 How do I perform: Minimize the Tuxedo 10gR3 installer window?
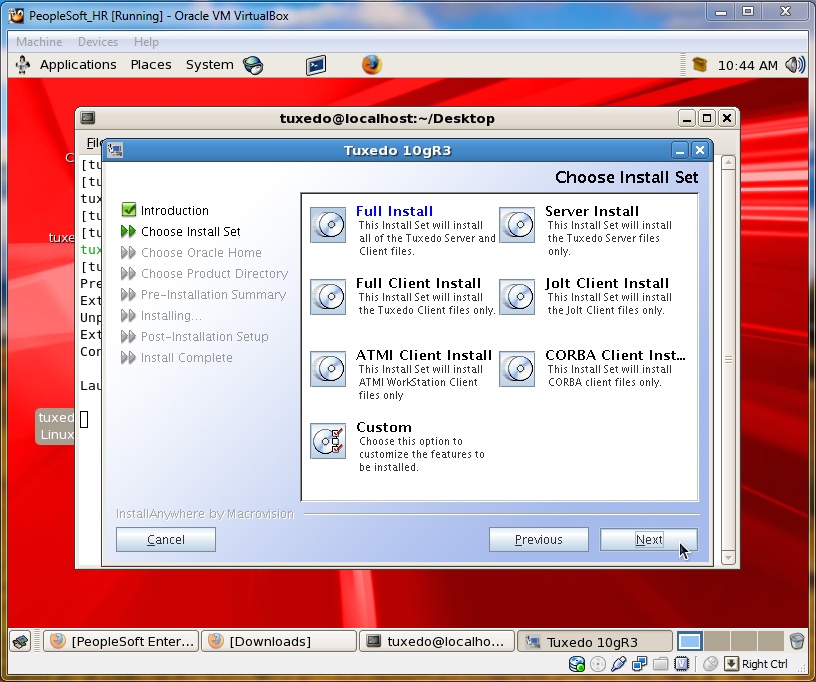pyautogui.click(x=679, y=151)
